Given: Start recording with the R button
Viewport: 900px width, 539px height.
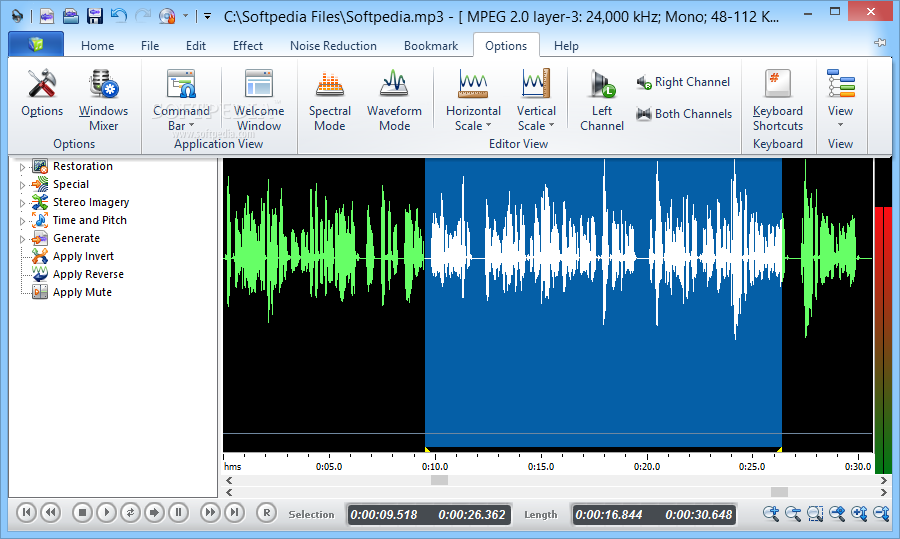Looking at the screenshot, I should point(266,513).
